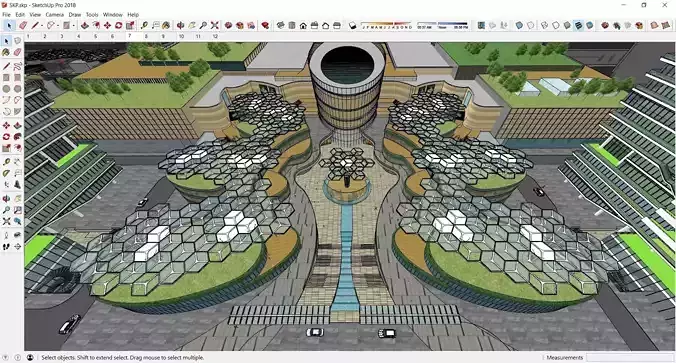Screen dimensions: 676x363
Task: Enable Shaded With Textures style
Action: point(579,25)
